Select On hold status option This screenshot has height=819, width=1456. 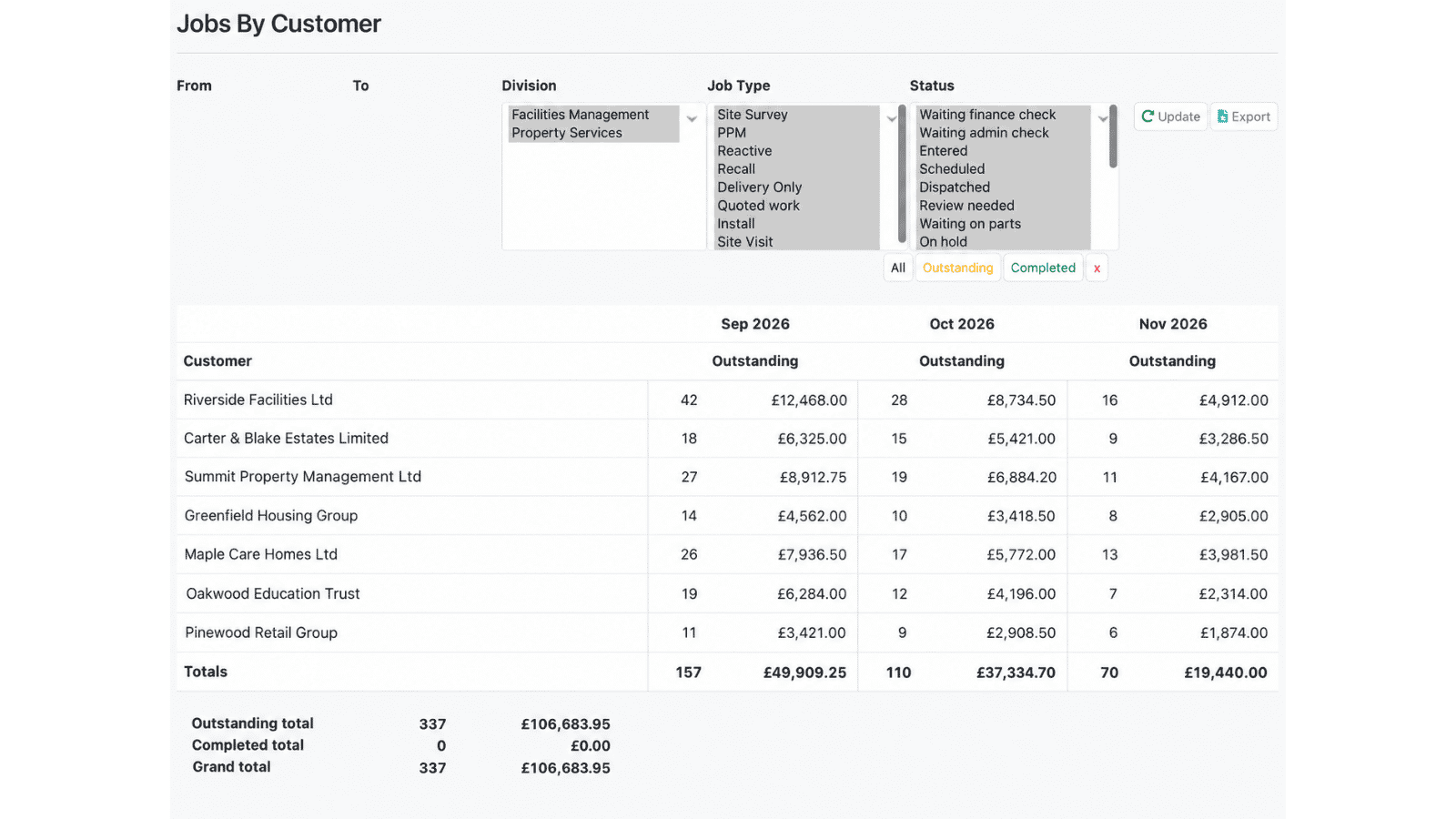1003,242
